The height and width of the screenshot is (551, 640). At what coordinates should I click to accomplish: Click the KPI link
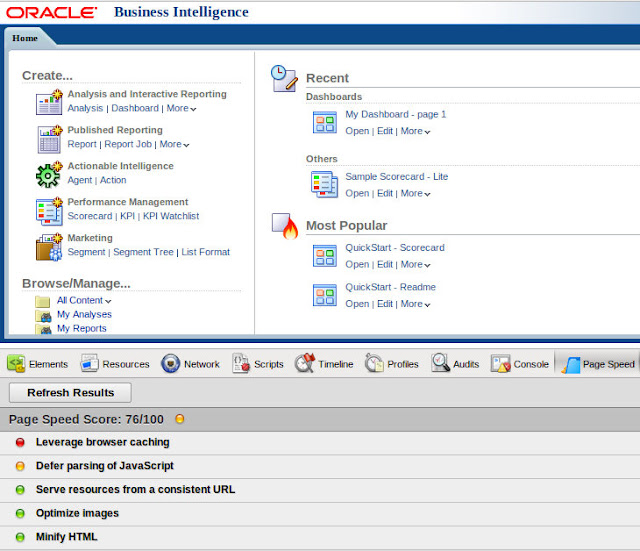(127, 216)
